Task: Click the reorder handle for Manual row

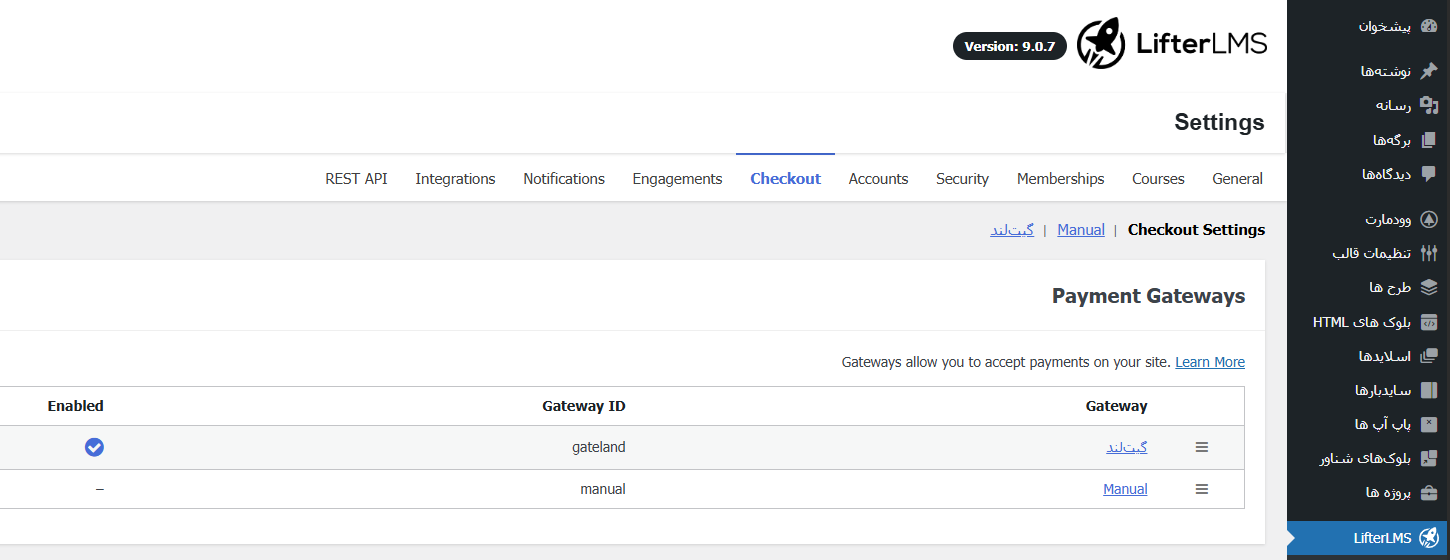Action: click(1202, 489)
